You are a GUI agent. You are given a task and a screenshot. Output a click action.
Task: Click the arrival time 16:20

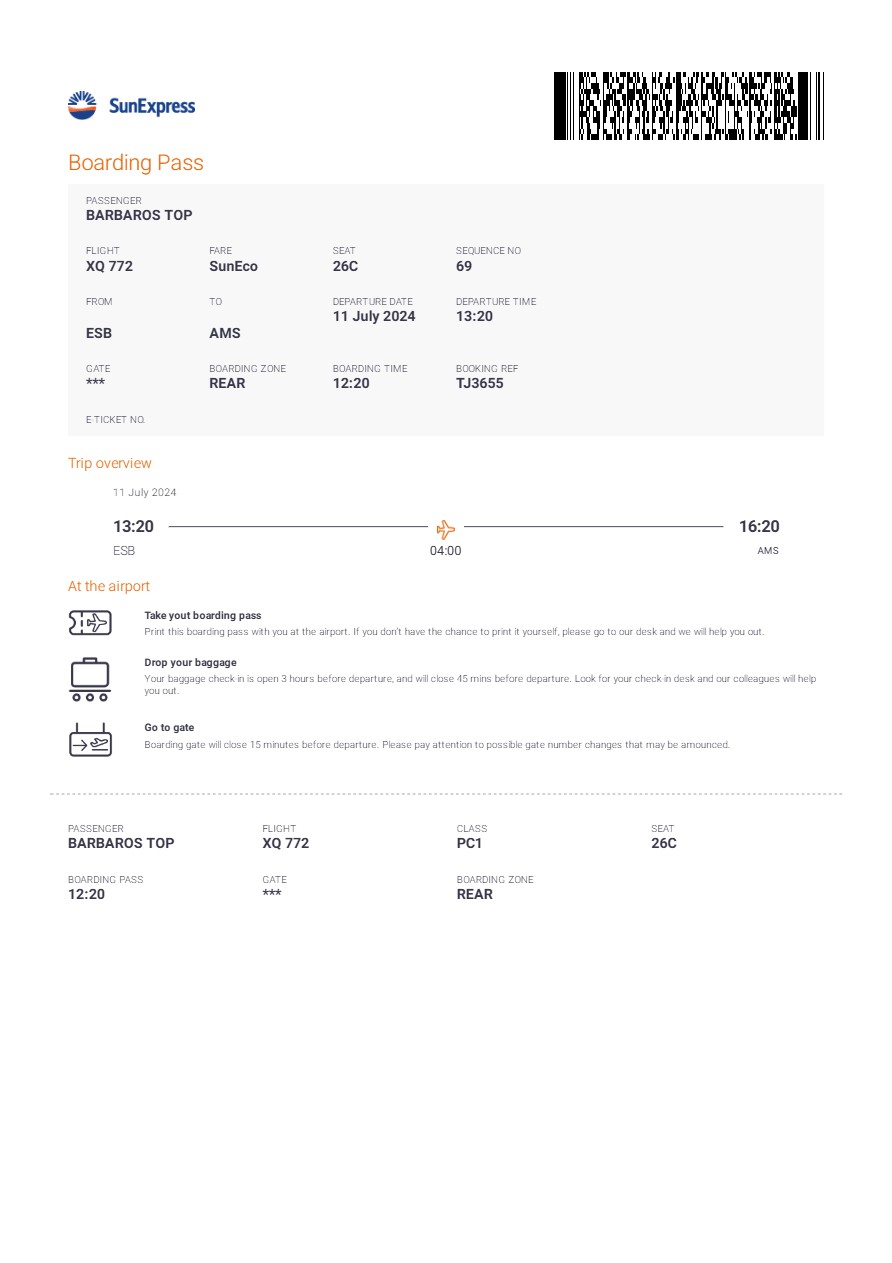[759, 527]
